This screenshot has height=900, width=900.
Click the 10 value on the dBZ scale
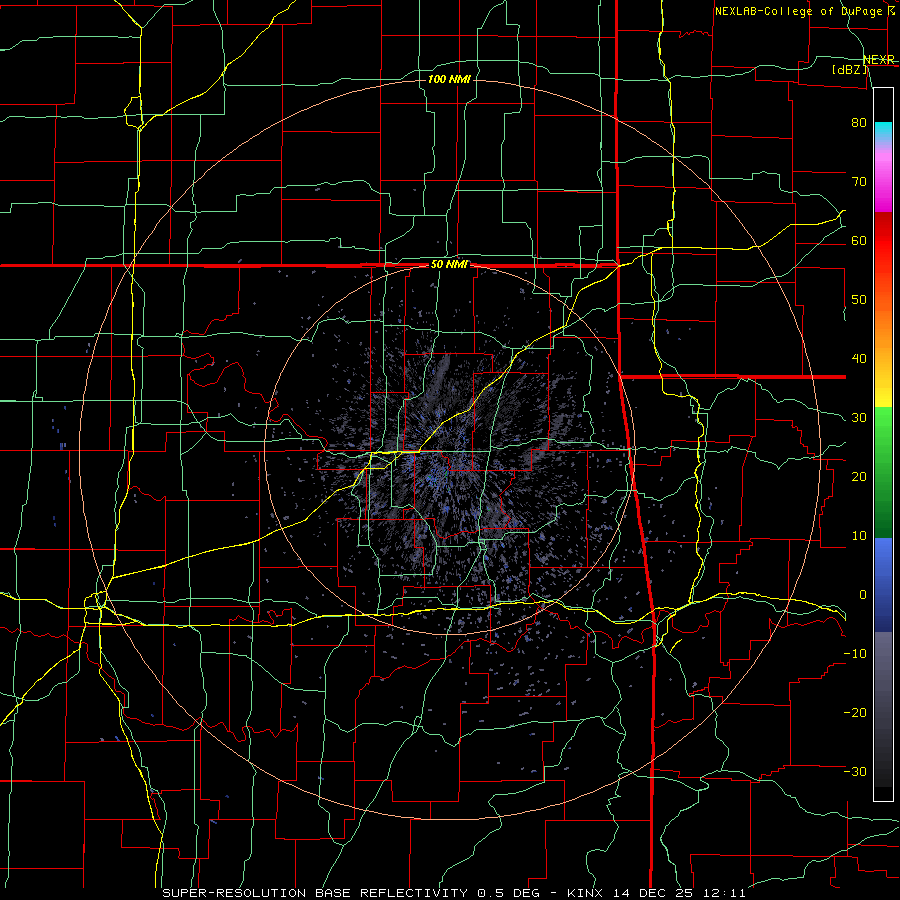coord(859,536)
